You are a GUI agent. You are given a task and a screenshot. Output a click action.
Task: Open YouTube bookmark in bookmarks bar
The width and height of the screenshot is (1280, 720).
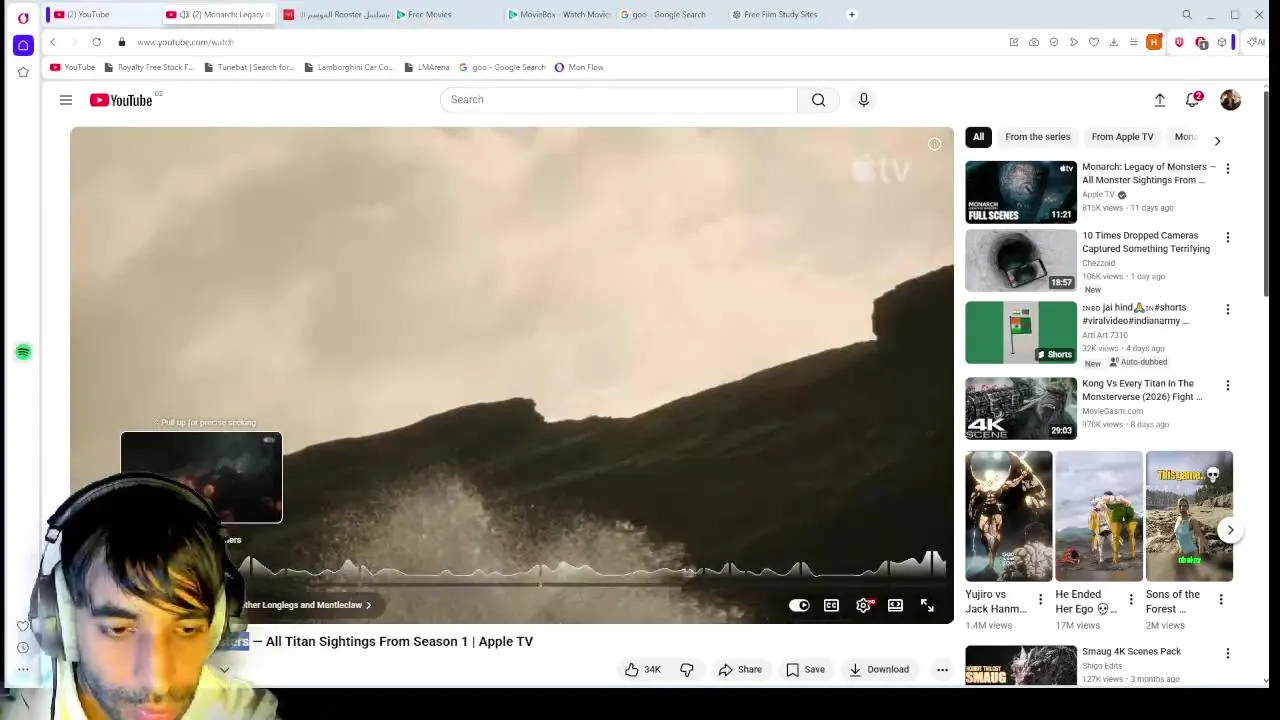72,67
